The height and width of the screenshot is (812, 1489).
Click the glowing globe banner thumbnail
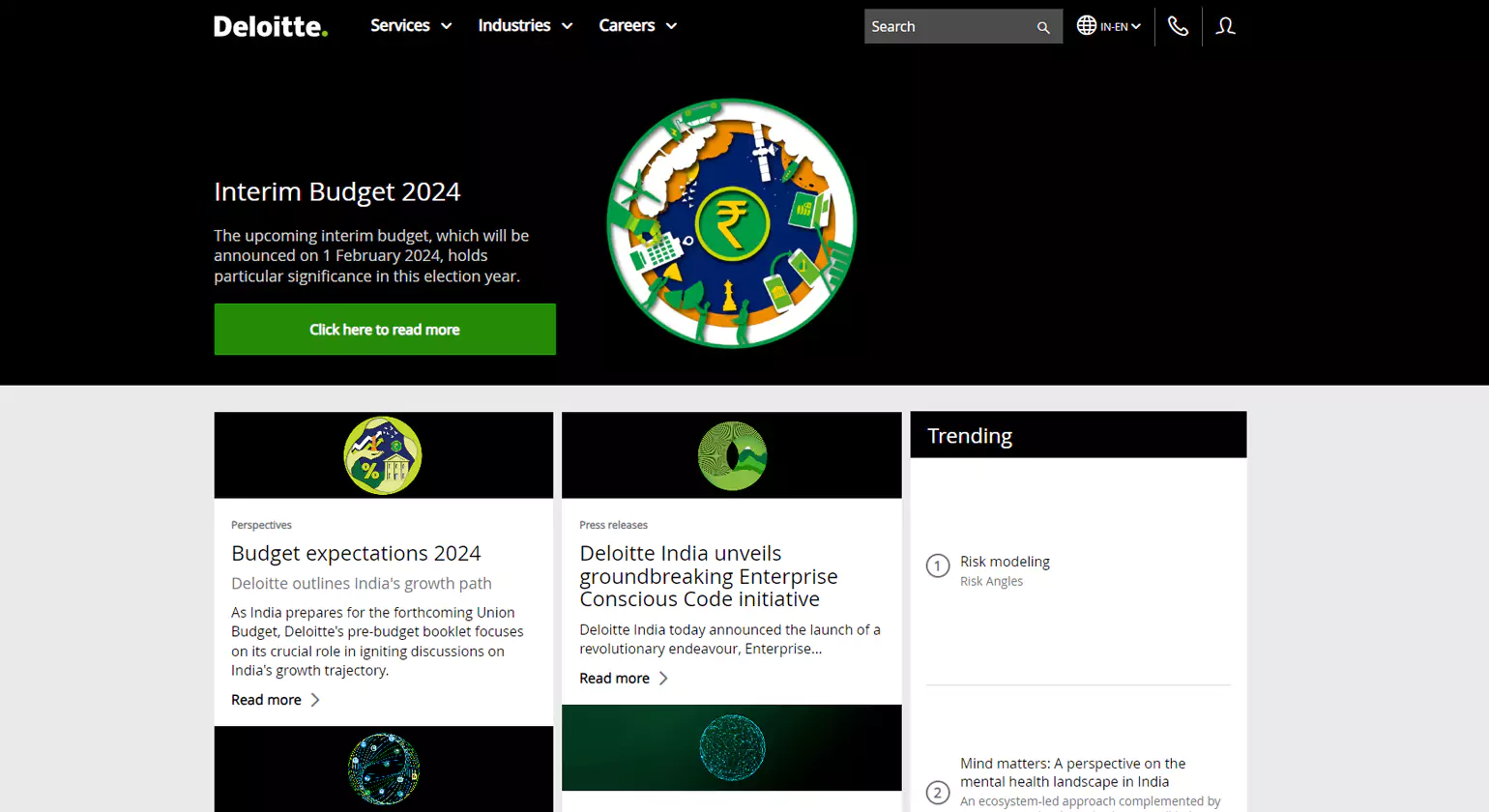[732, 748]
